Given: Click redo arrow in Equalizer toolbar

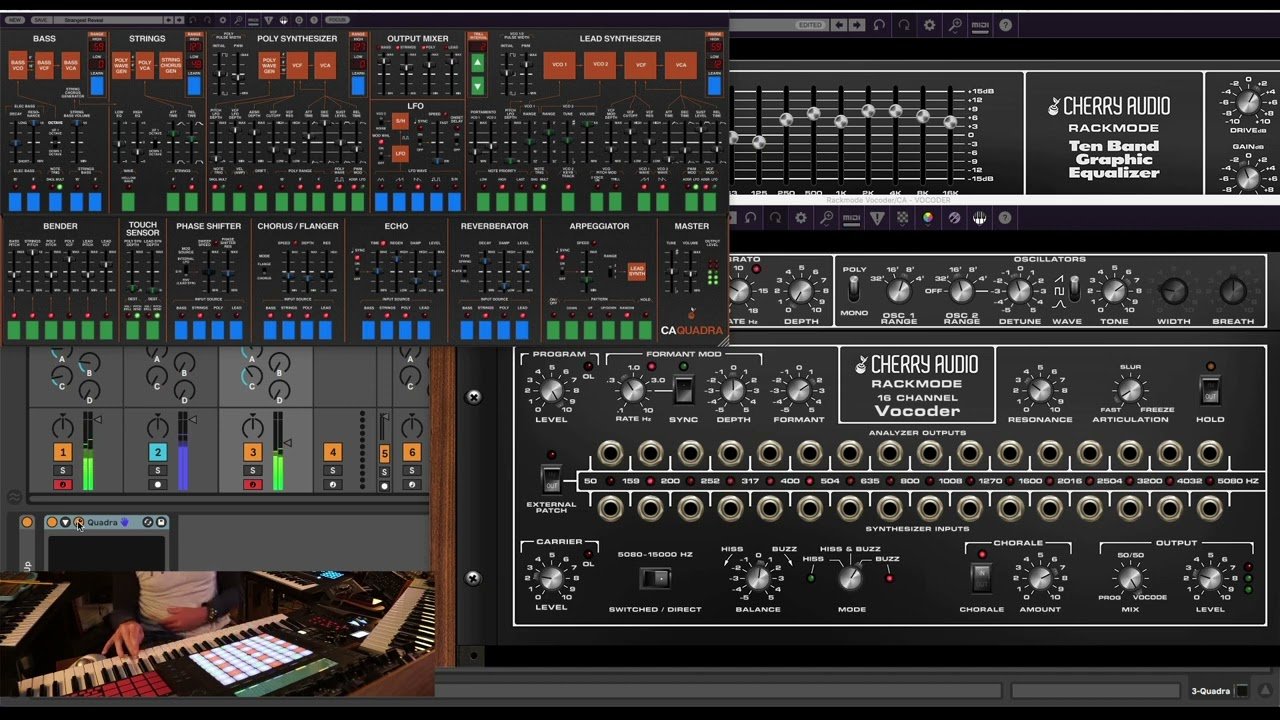Looking at the screenshot, I should [x=904, y=25].
